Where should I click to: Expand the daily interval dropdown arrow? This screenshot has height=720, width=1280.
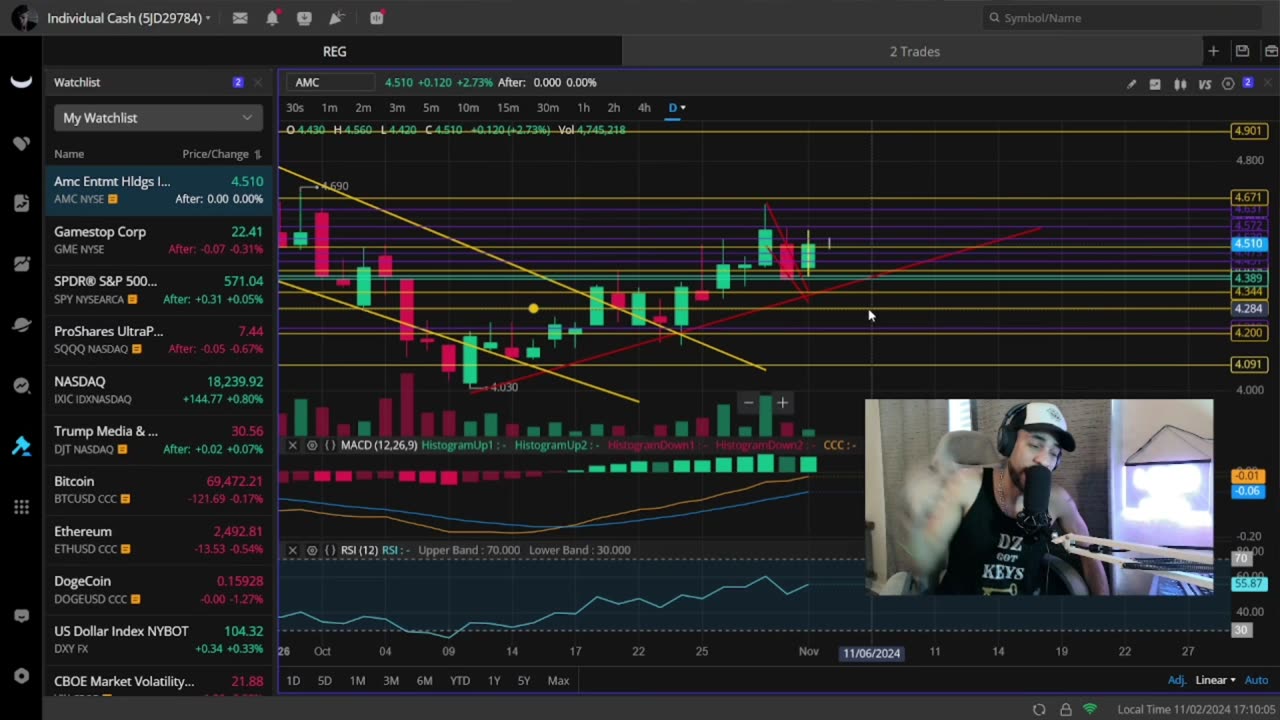tap(683, 108)
